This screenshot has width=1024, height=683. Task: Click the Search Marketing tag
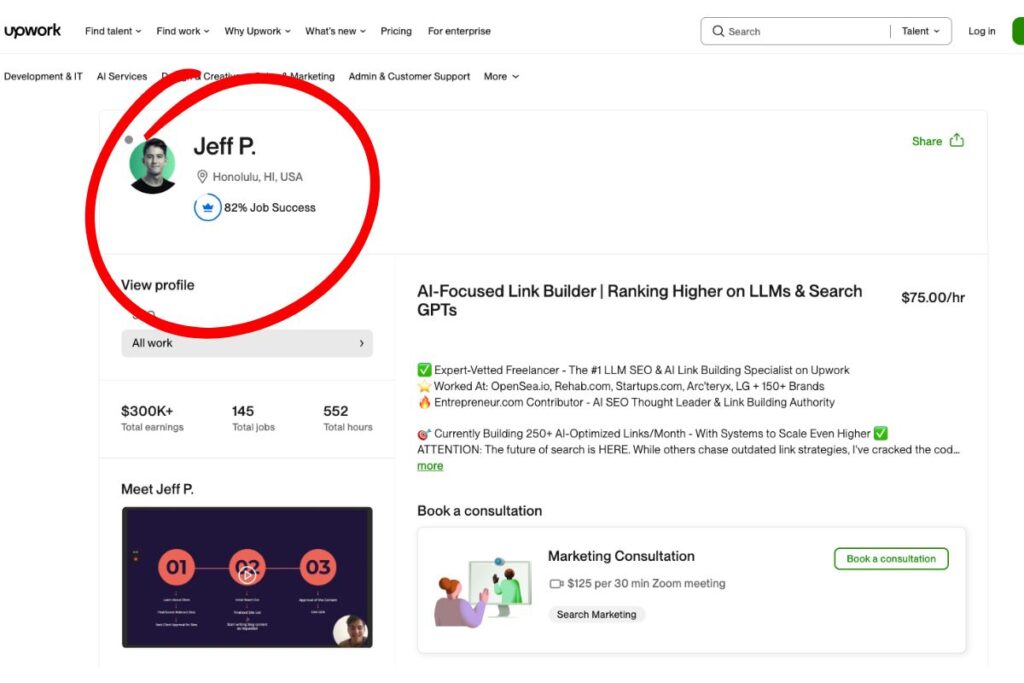pyautogui.click(x=596, y=614)
